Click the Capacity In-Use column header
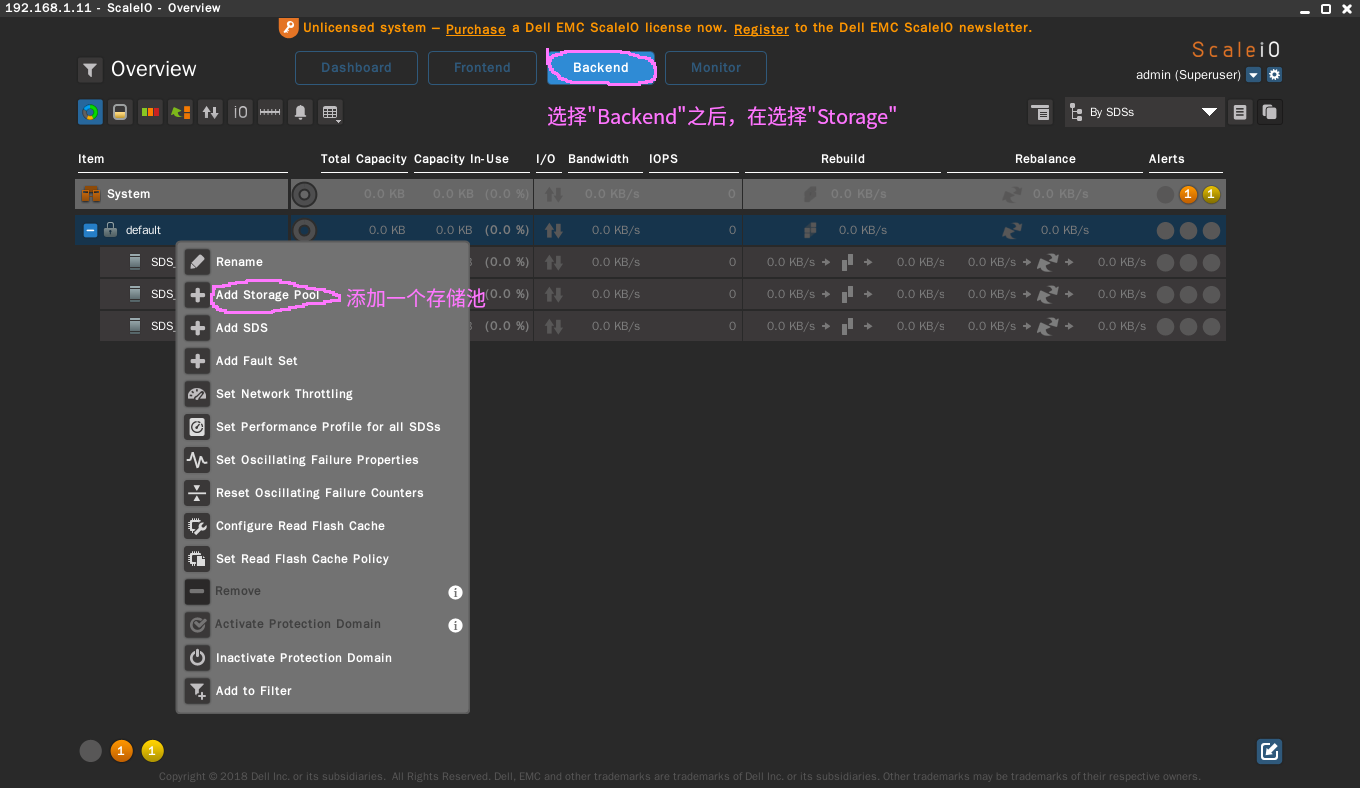The image size is (1360, 788). (x=461, y=159)
